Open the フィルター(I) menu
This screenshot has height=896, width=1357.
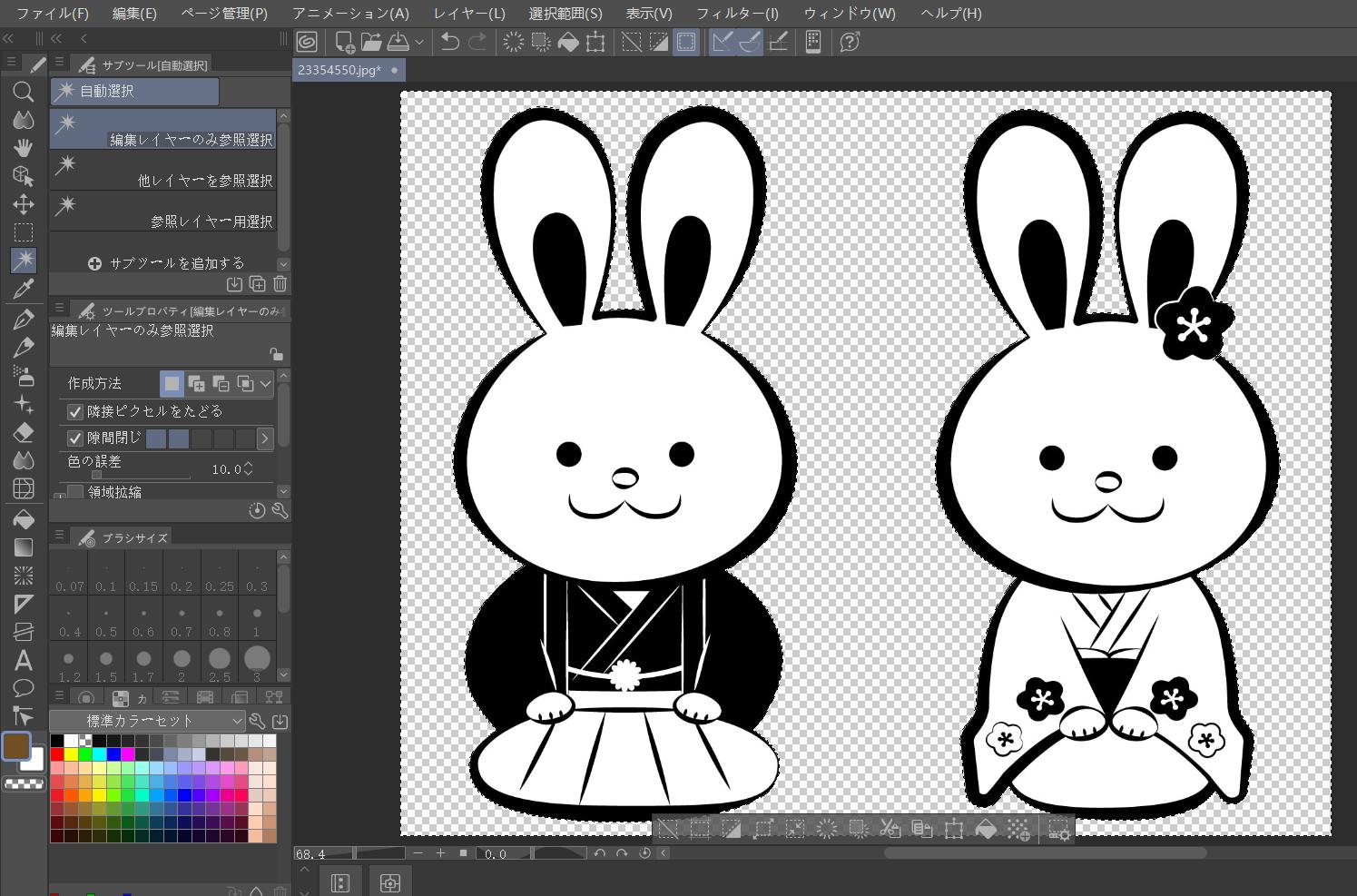point(736,14)
